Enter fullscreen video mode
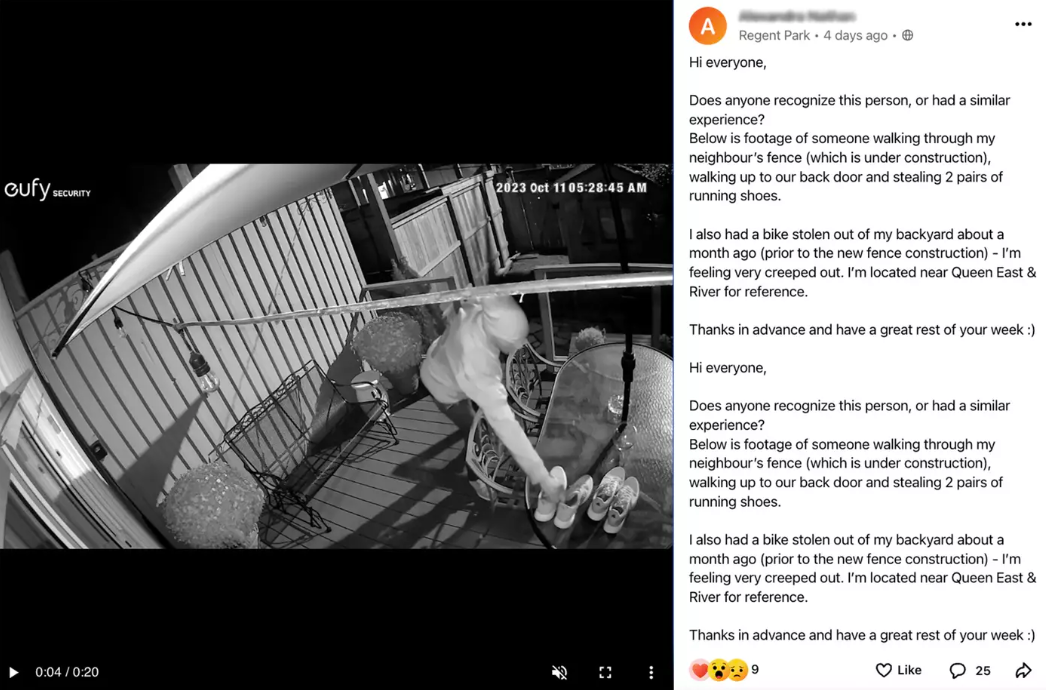The width and height of the screenshot is (1046, 690). [x=605, y=672]
